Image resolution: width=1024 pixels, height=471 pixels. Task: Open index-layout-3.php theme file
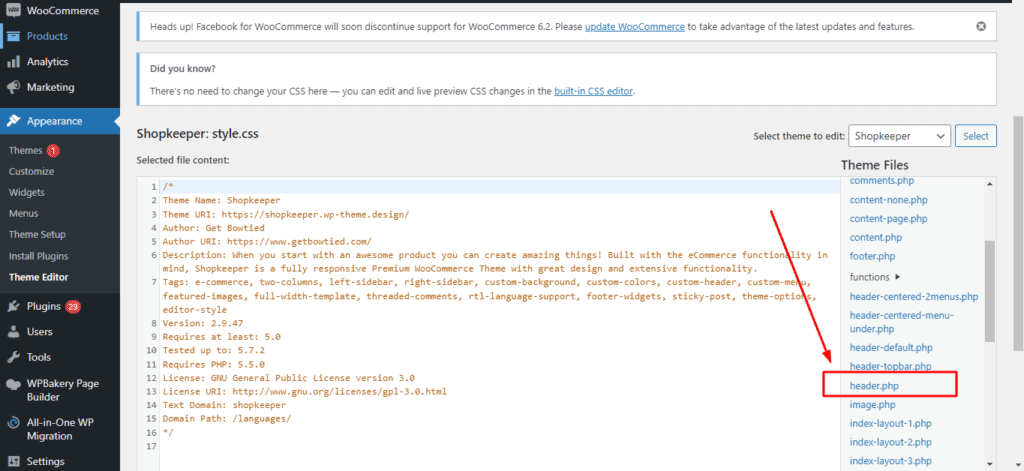tap(891, 461)
